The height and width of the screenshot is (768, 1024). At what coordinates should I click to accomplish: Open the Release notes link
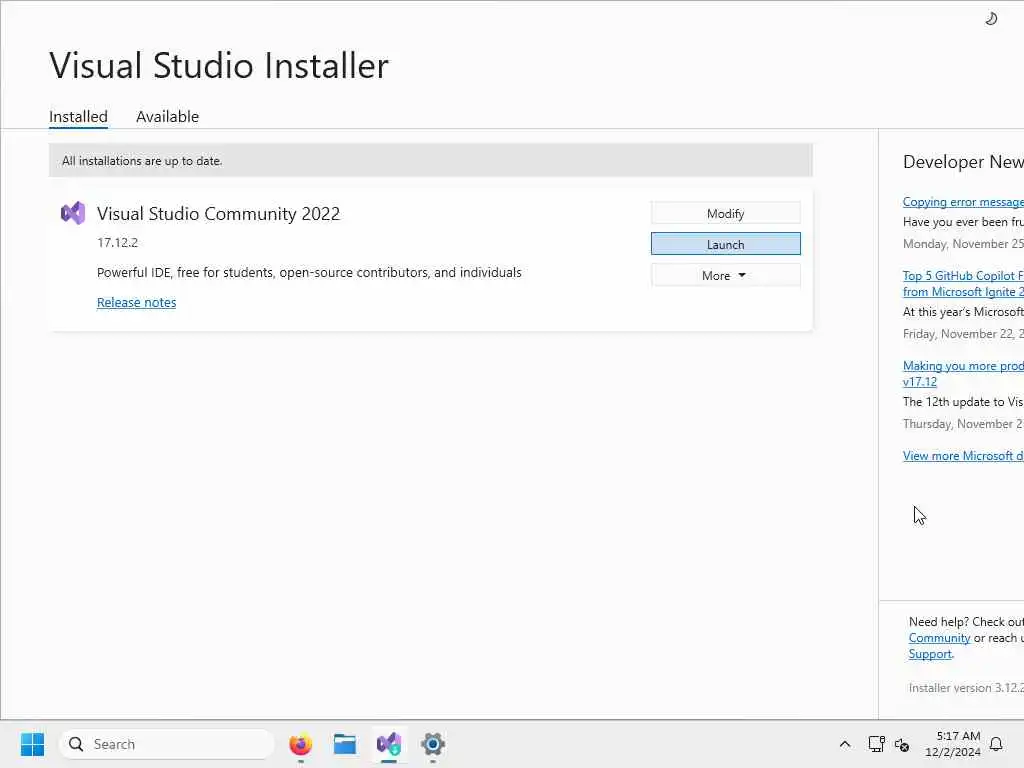[x=136, y=302]
